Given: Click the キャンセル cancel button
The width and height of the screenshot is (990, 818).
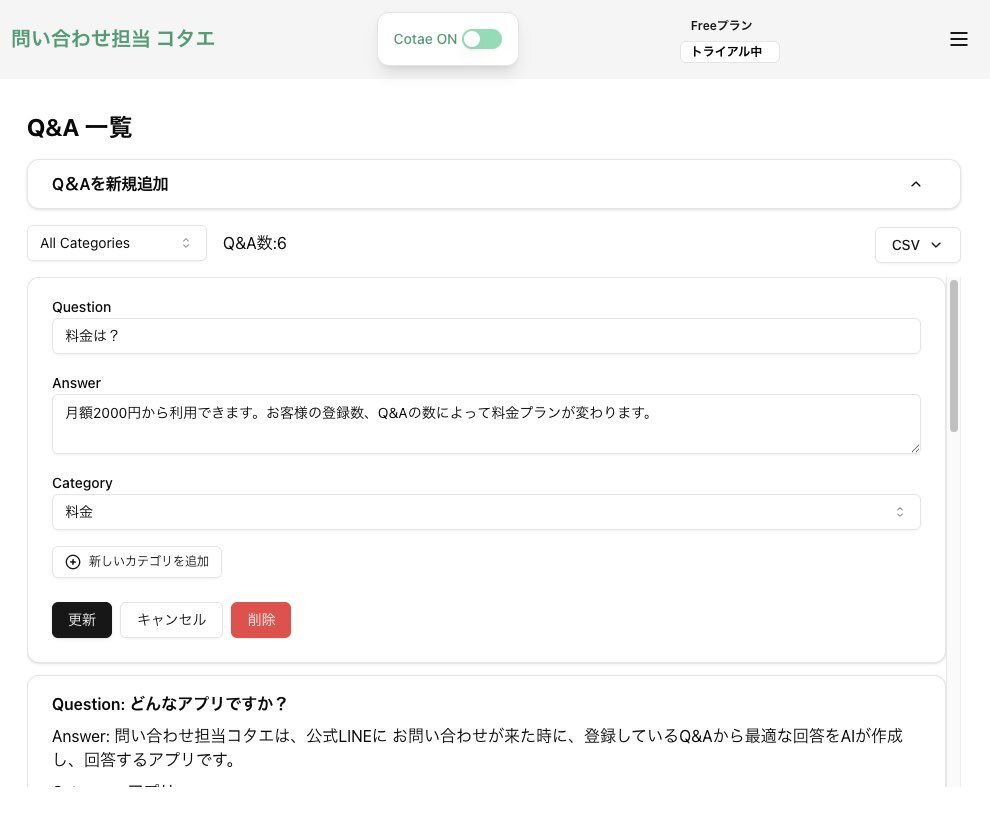Looking at the screenshot, I should 172,620.
